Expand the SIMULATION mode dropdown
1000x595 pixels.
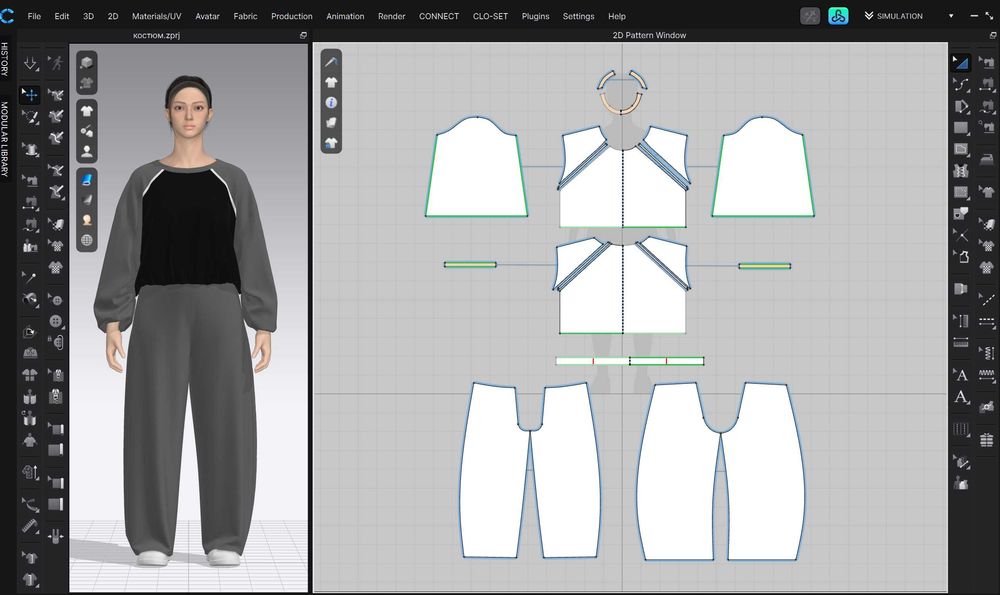click(x=893, y=16)
